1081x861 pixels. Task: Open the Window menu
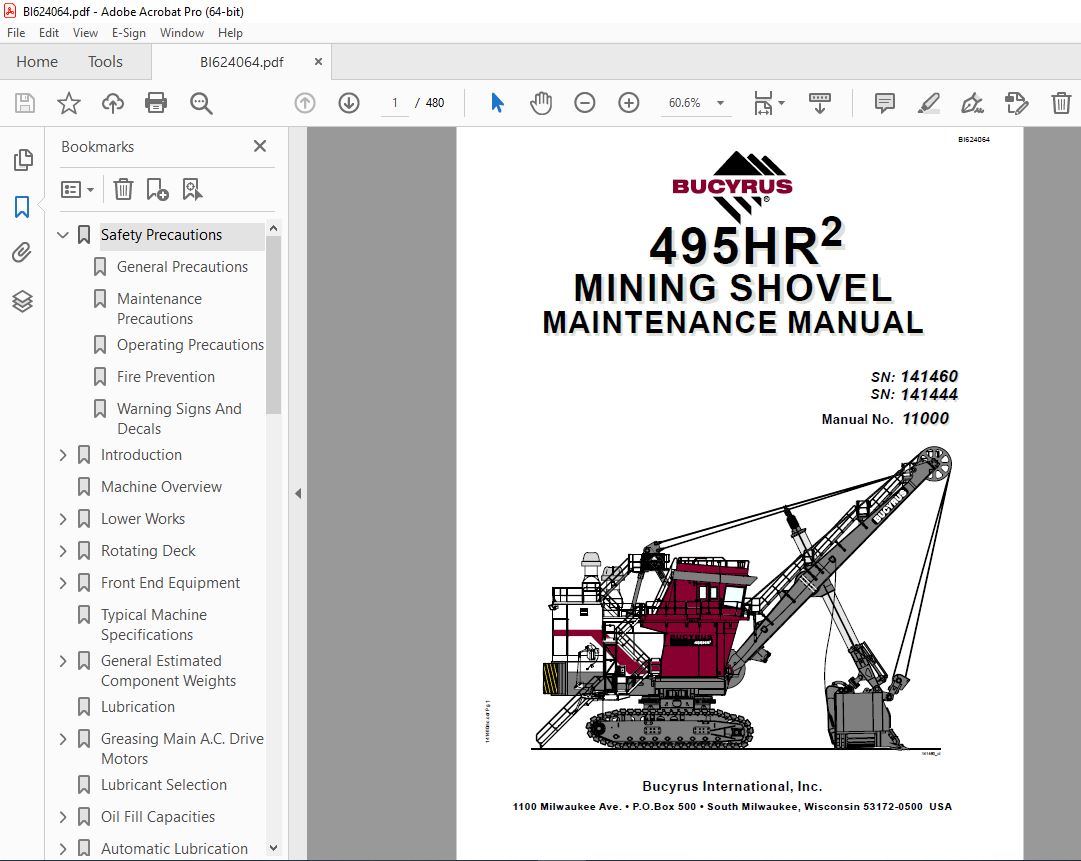(181, 33)
